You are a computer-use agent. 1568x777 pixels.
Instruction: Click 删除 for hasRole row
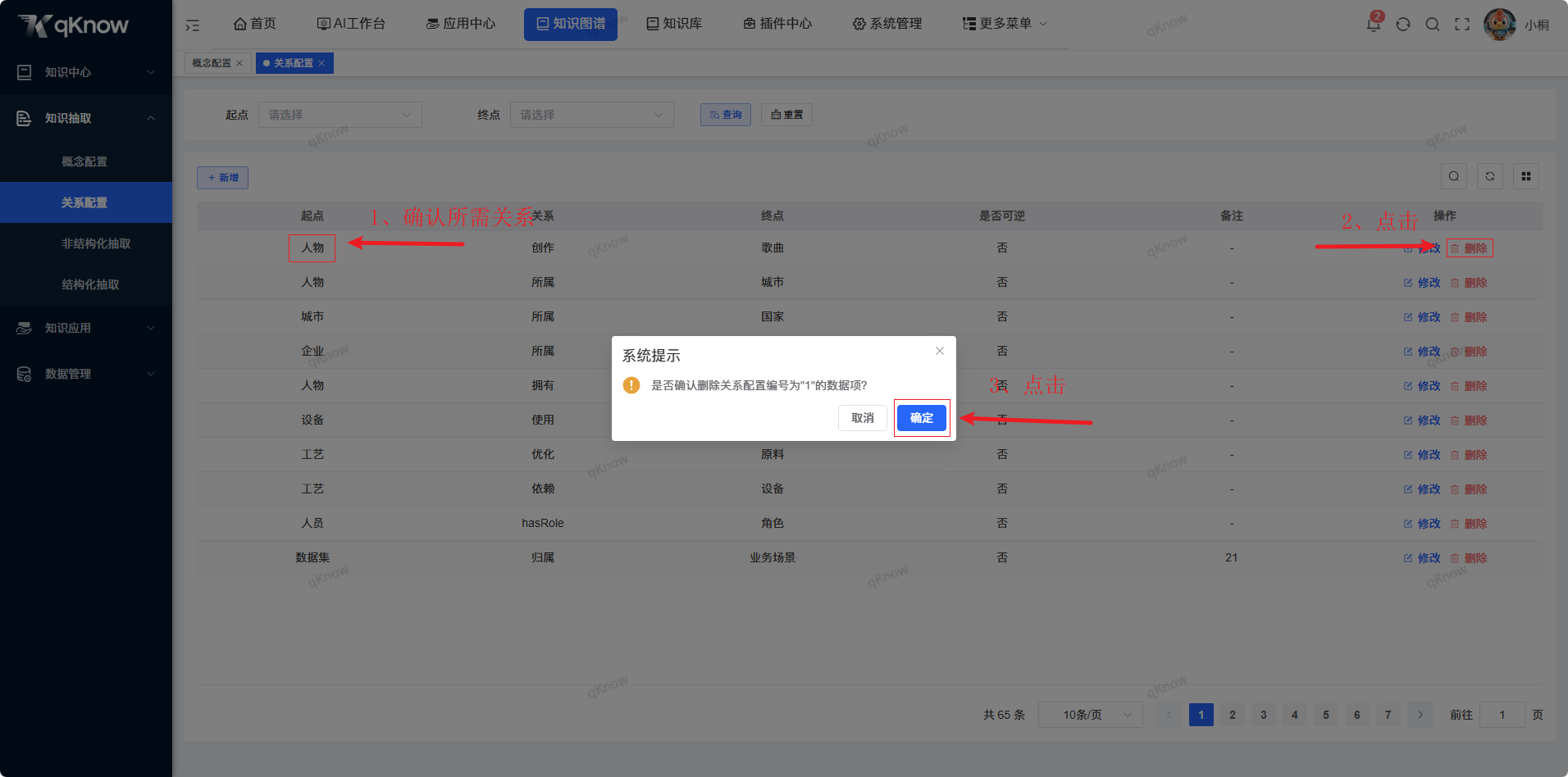coord(1469,524)
